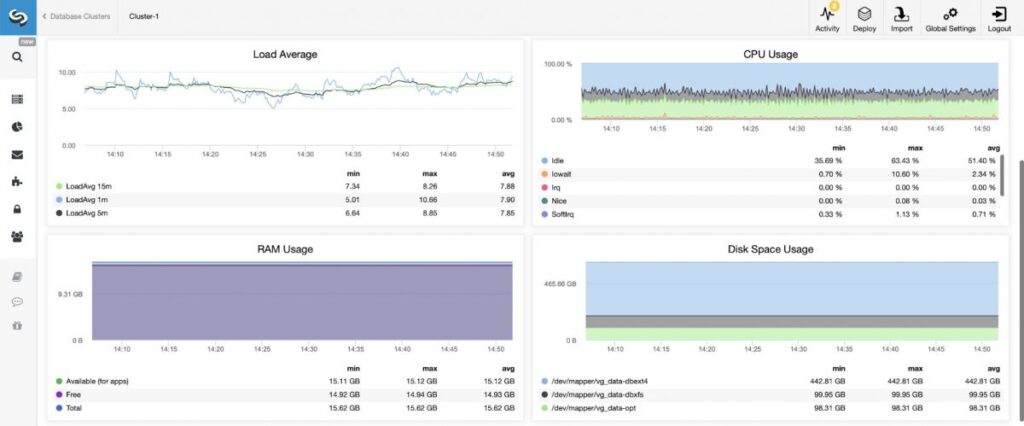The image size is (1024, 426).
Task: Open the envelope mail sidebar icon
Action: (18, 155)
